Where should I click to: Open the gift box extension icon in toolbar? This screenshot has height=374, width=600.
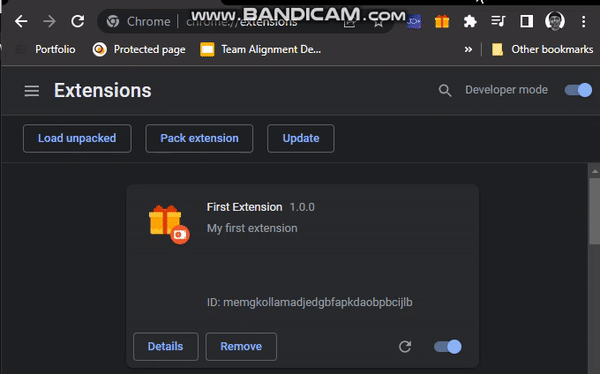442,21
